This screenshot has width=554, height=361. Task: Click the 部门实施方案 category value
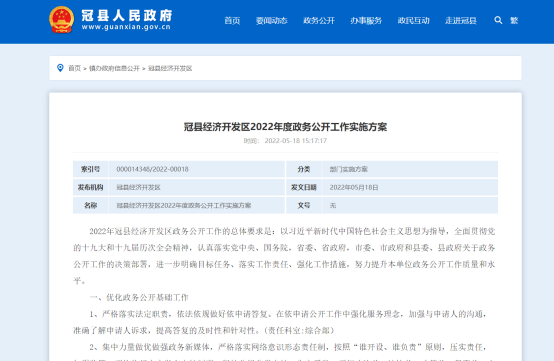click(349, 169)
